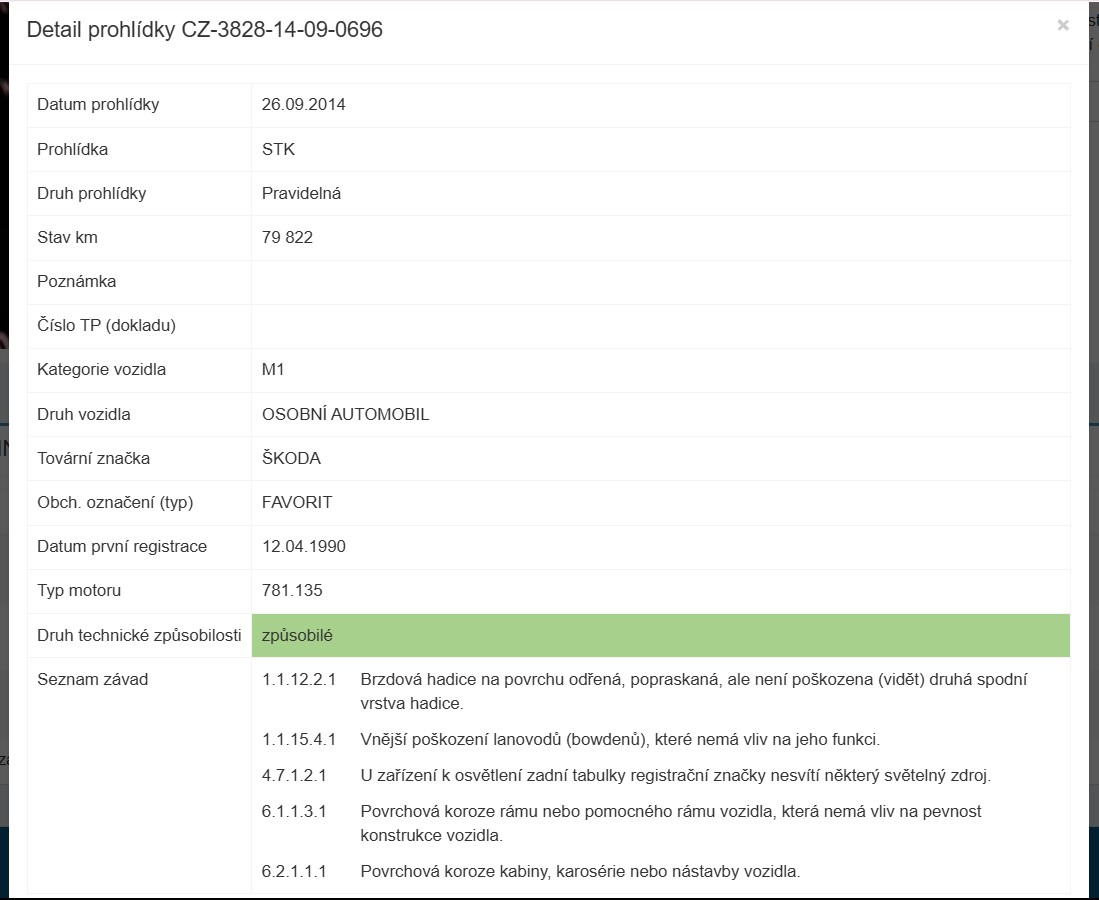This screenshot has height=900, width=1099.
Task: Select defect 6.2.1.1.1 body corrosion entry
Action: click(531, 872)
